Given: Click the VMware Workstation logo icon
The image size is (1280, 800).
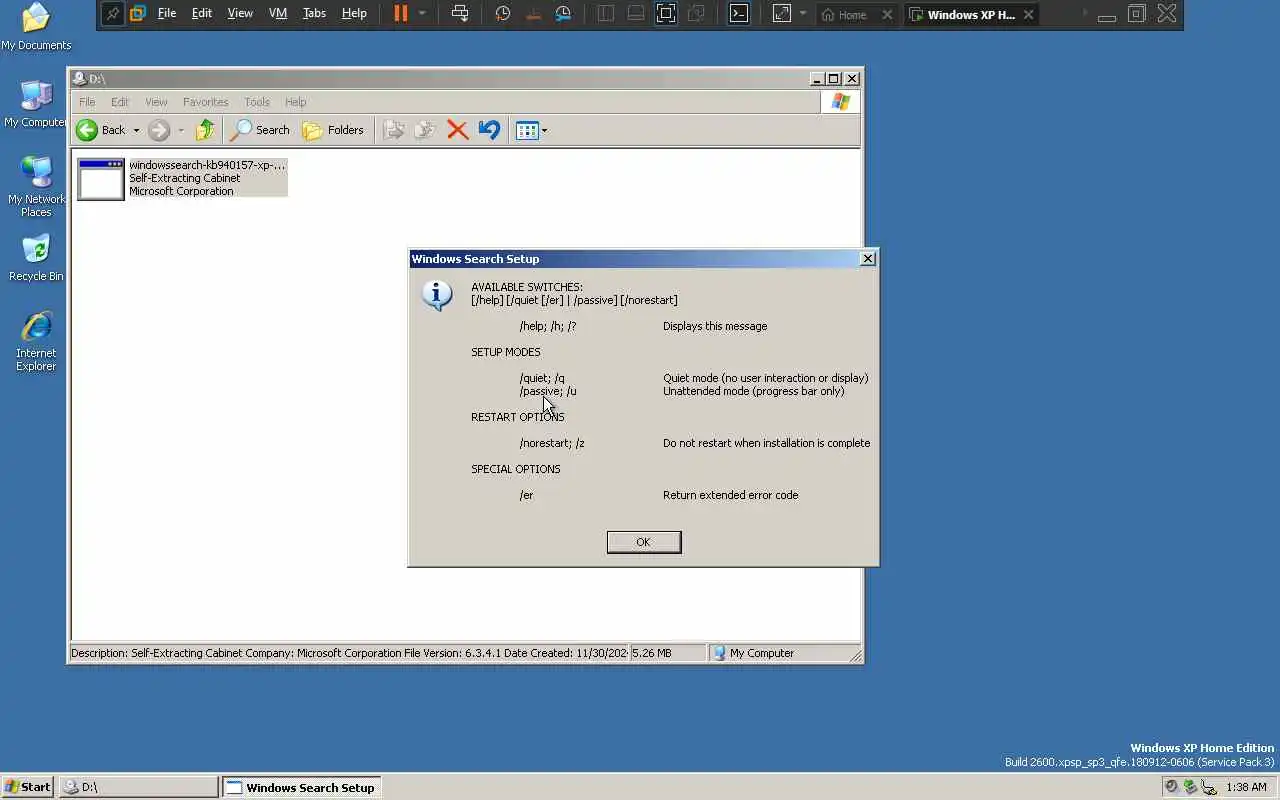Looking at the screenshot, I should [x=138, y=14].
